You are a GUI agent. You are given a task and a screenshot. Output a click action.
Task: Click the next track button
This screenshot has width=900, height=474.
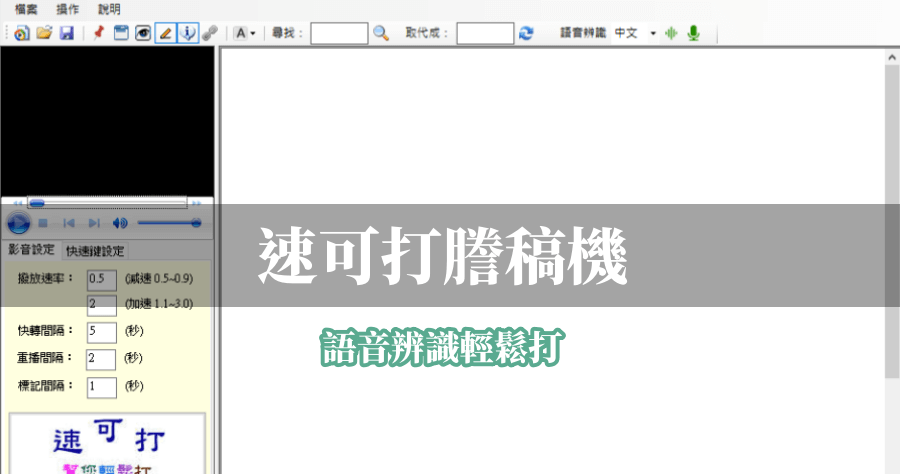(x=94, y=223)
